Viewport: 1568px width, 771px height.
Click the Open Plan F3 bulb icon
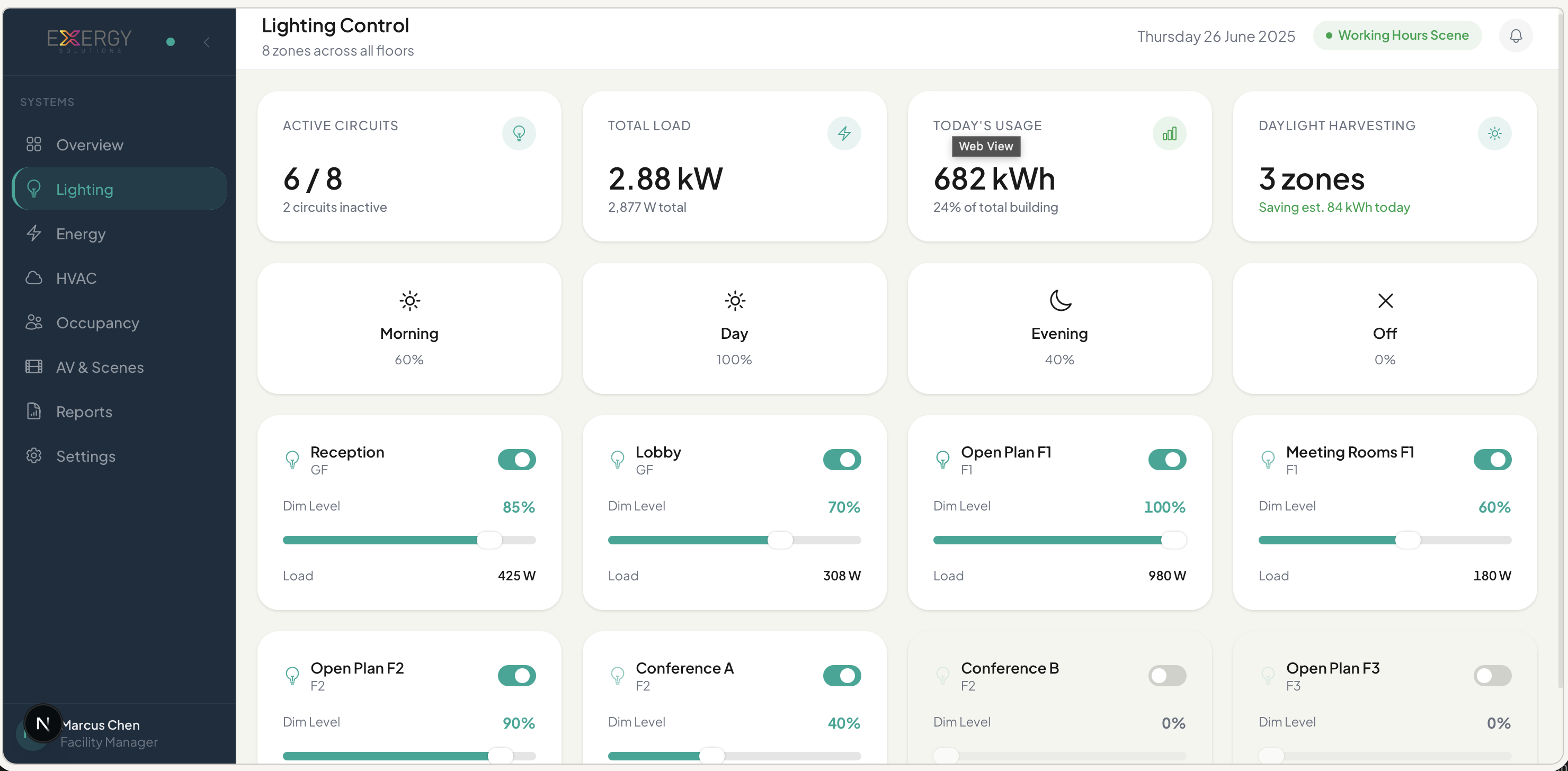tap(1267, 676)
